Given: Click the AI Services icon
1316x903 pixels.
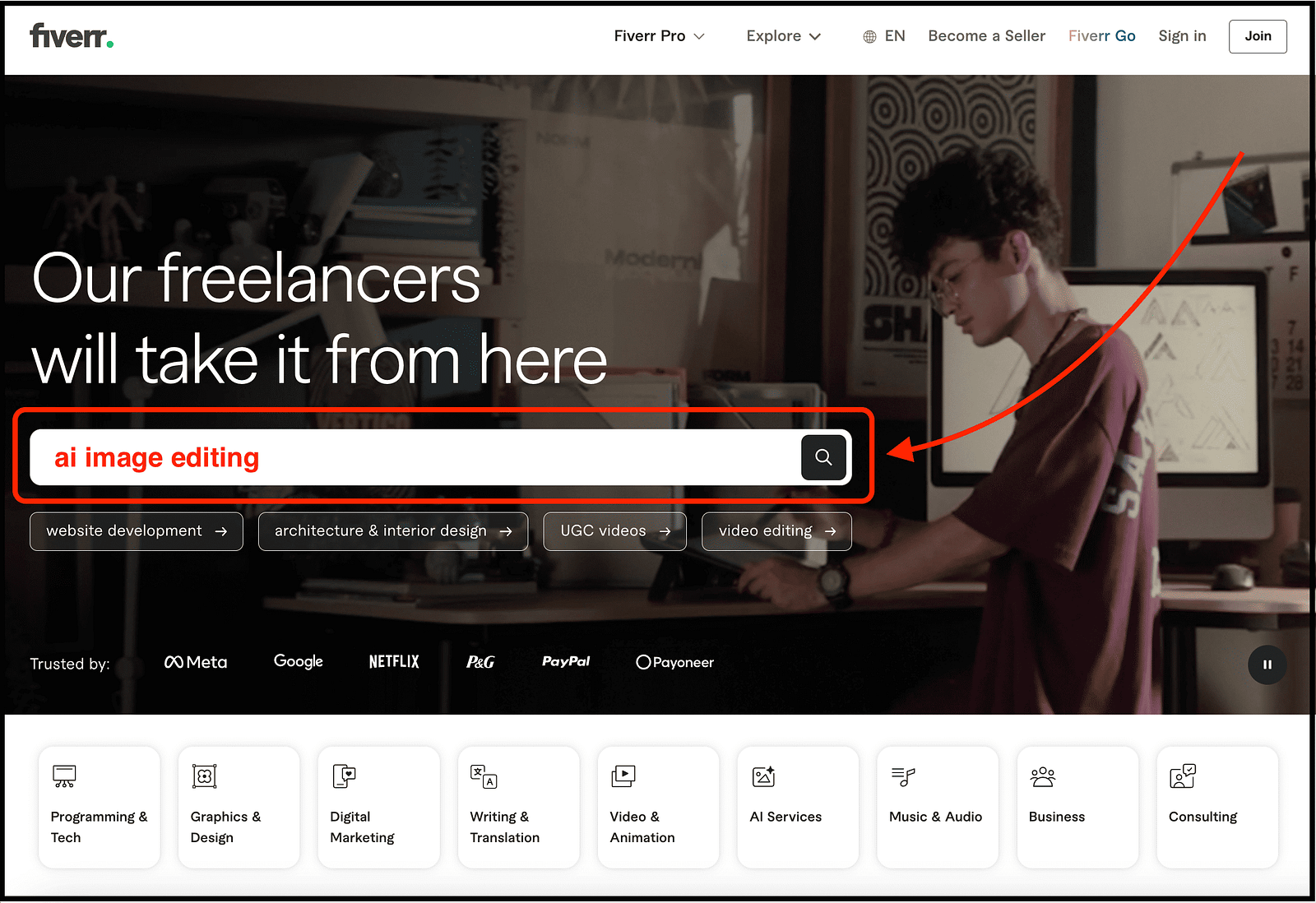Looking at the screenshot, I should (763, 776).
